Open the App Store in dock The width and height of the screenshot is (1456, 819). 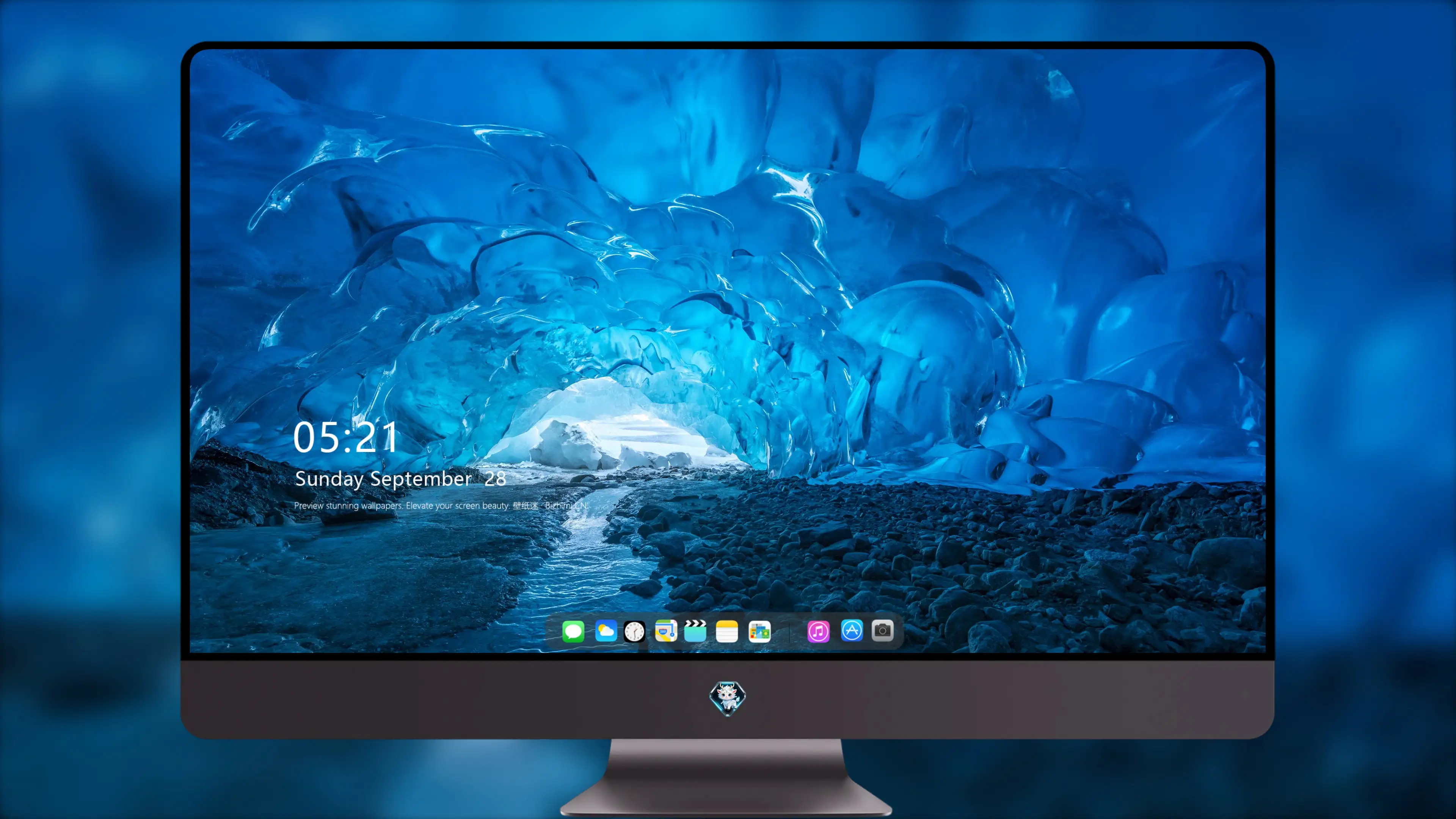852,630
